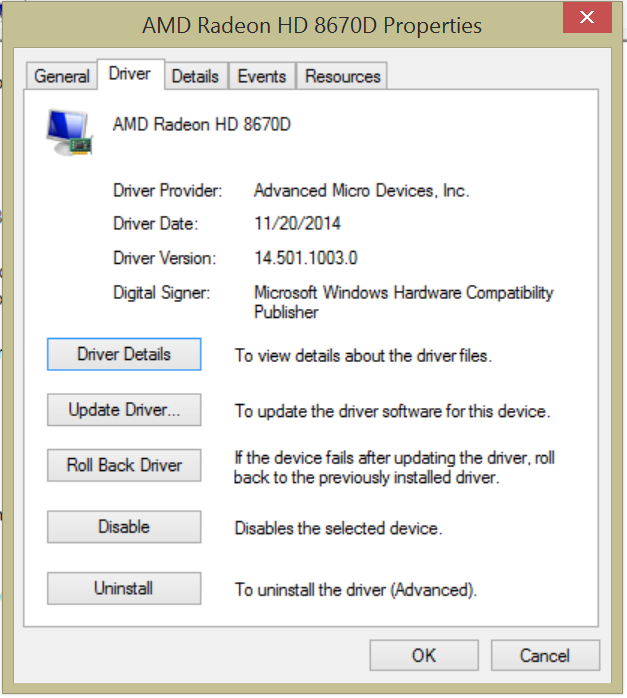
Task: Switch to the General tab
Action: click(62, 76)
